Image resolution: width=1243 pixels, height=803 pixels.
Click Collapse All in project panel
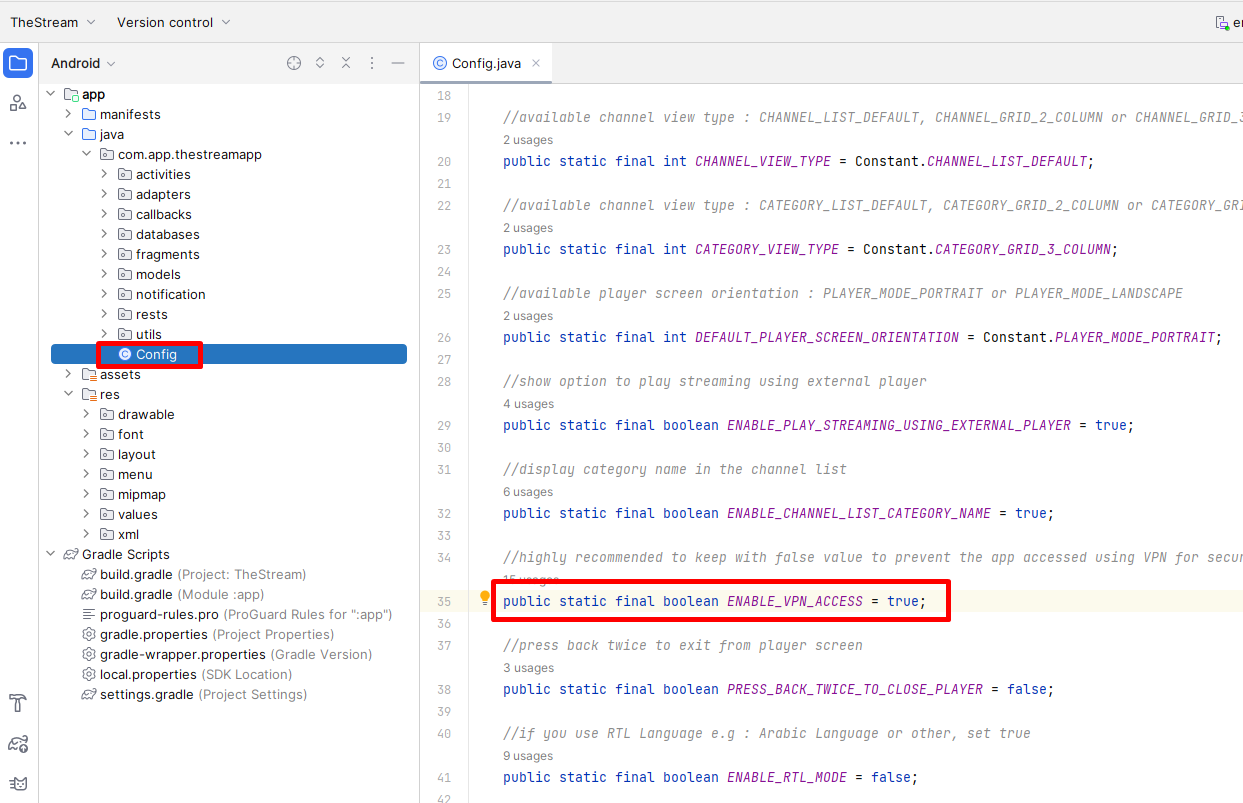346,63
